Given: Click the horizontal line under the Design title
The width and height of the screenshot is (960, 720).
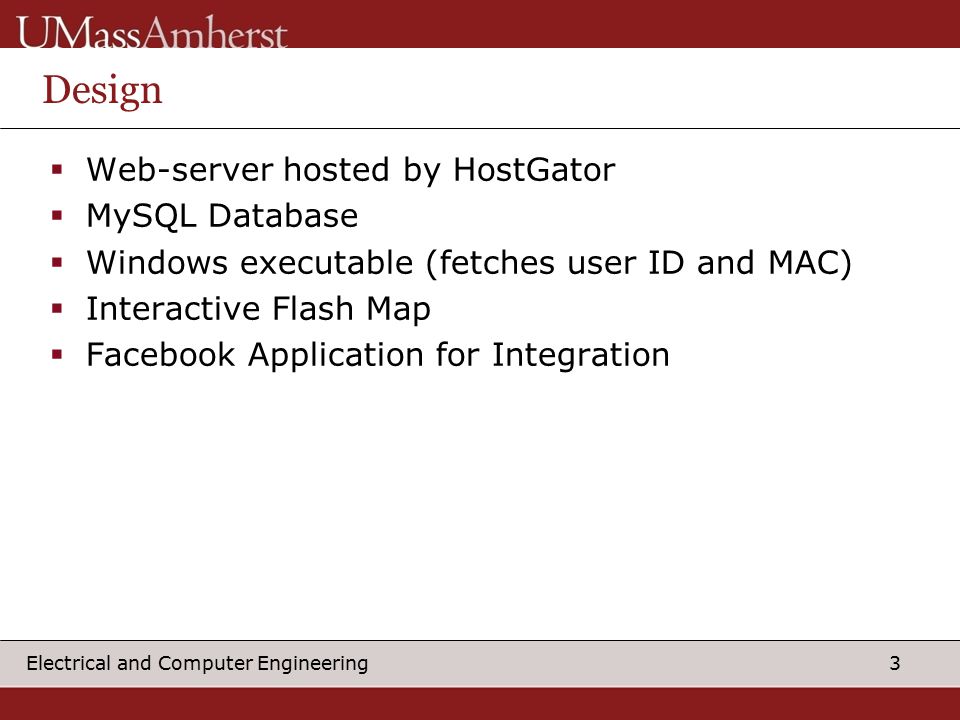Looking at the screenshot, I should (x=480, y=129).
